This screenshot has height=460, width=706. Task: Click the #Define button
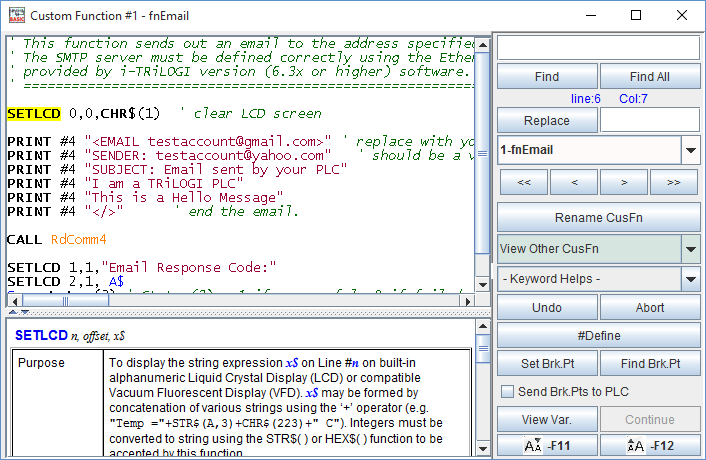pos(599,336)
